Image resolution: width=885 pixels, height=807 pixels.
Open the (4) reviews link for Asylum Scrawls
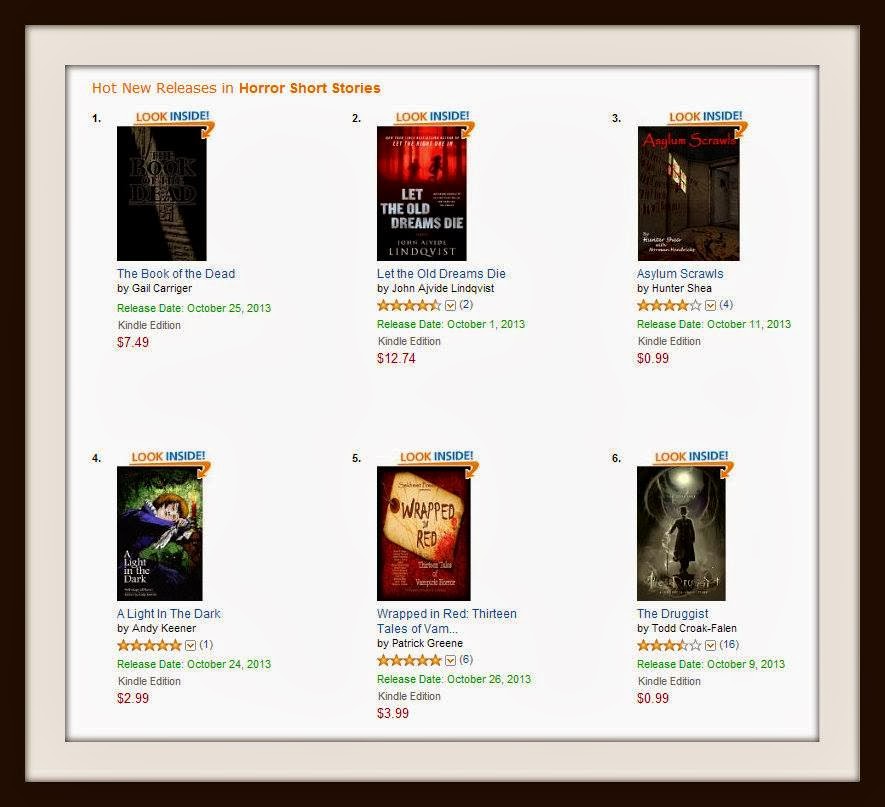726,305
